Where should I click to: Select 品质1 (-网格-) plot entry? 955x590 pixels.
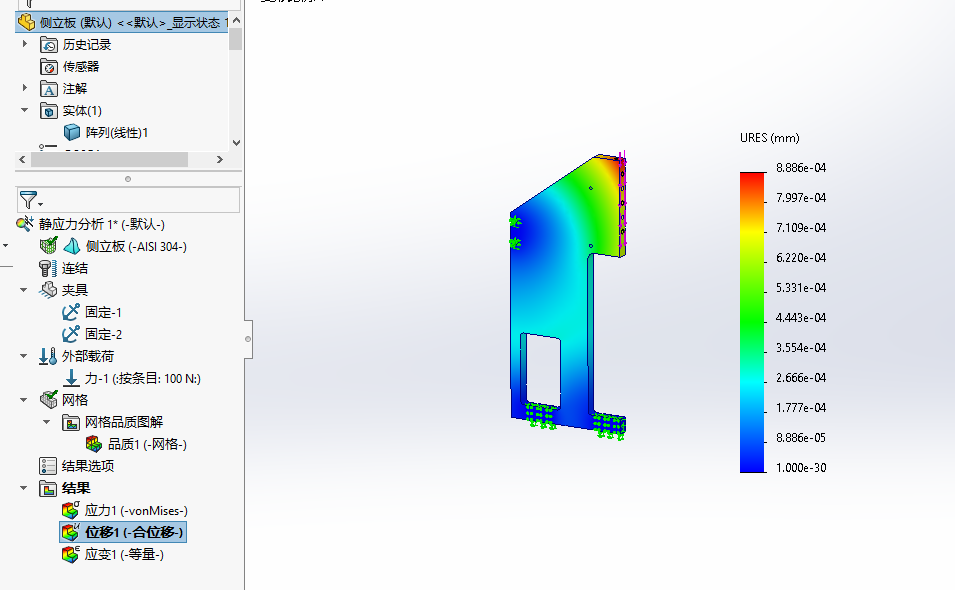147,444
